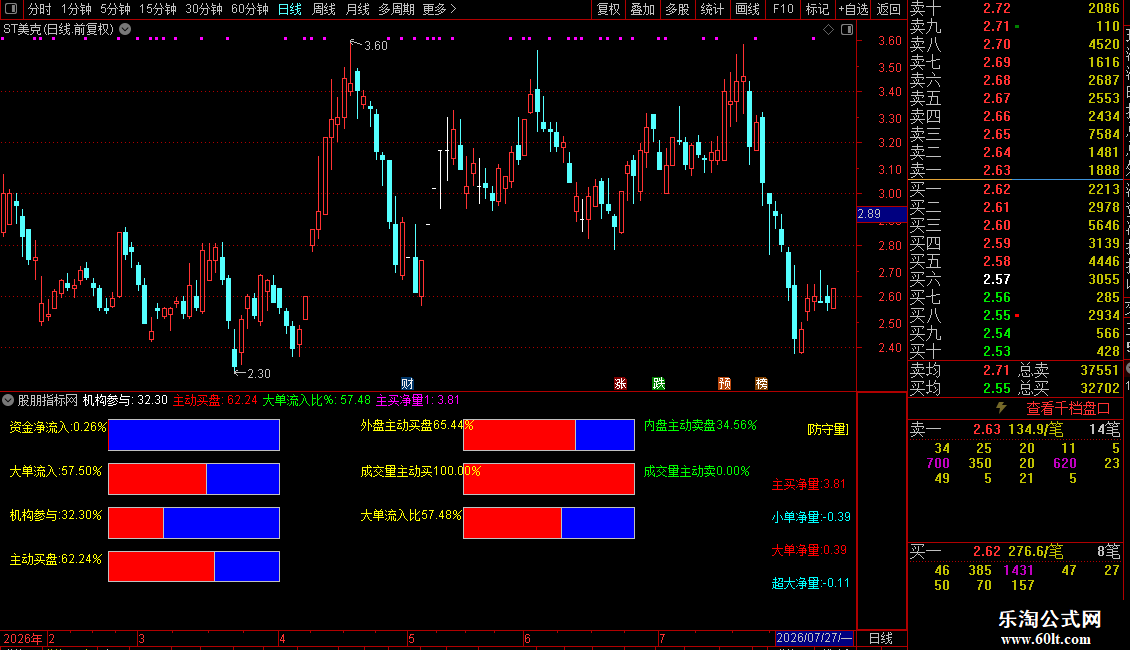Select the 5分钟 period

point(115,9)
